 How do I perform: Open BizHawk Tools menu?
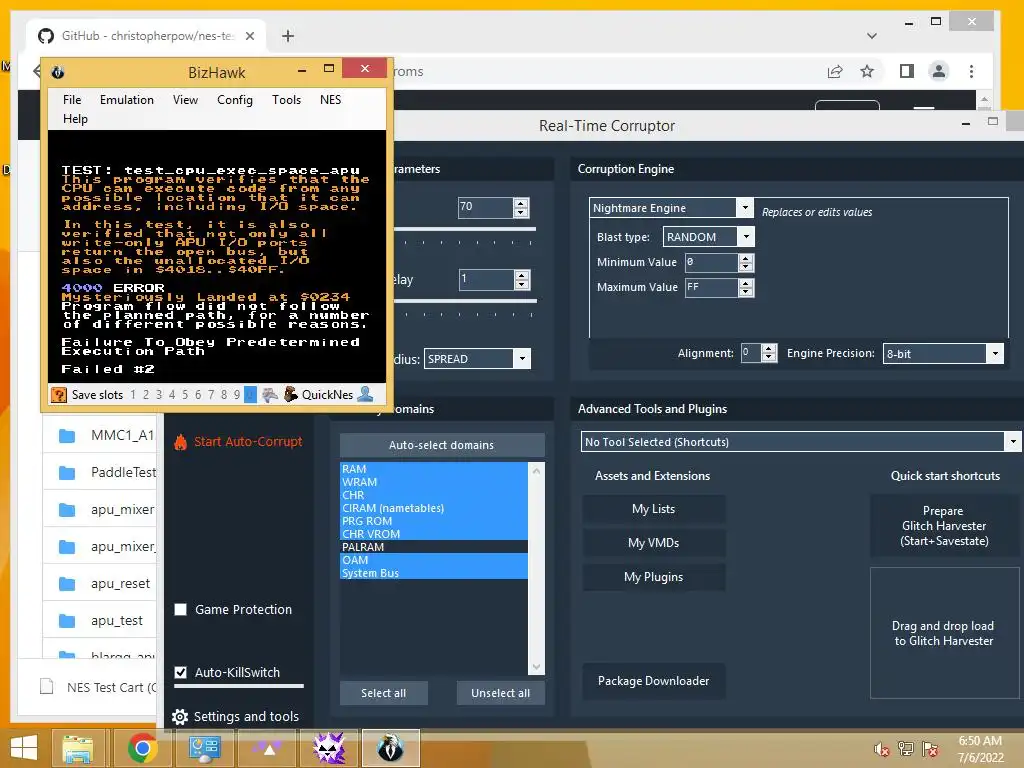click(x=286, y=100)
